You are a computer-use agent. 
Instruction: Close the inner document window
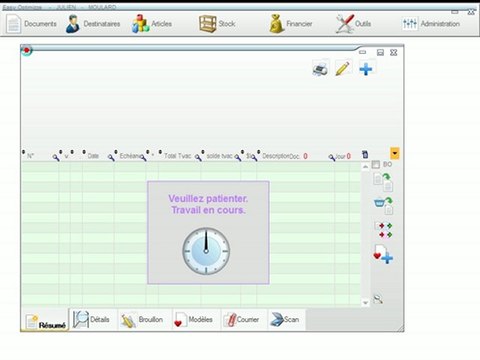(x=394, y=52)
